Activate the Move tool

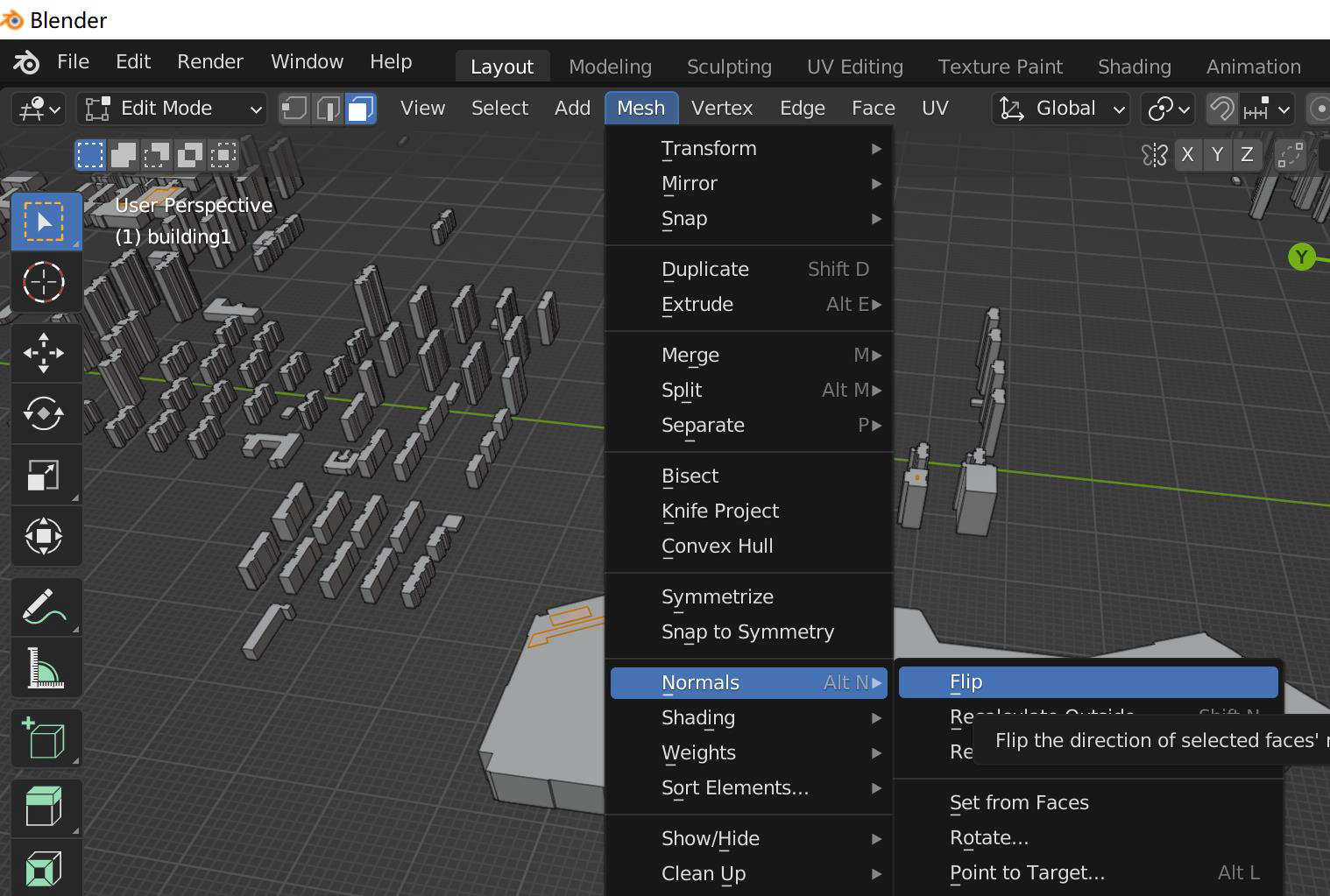44,353
